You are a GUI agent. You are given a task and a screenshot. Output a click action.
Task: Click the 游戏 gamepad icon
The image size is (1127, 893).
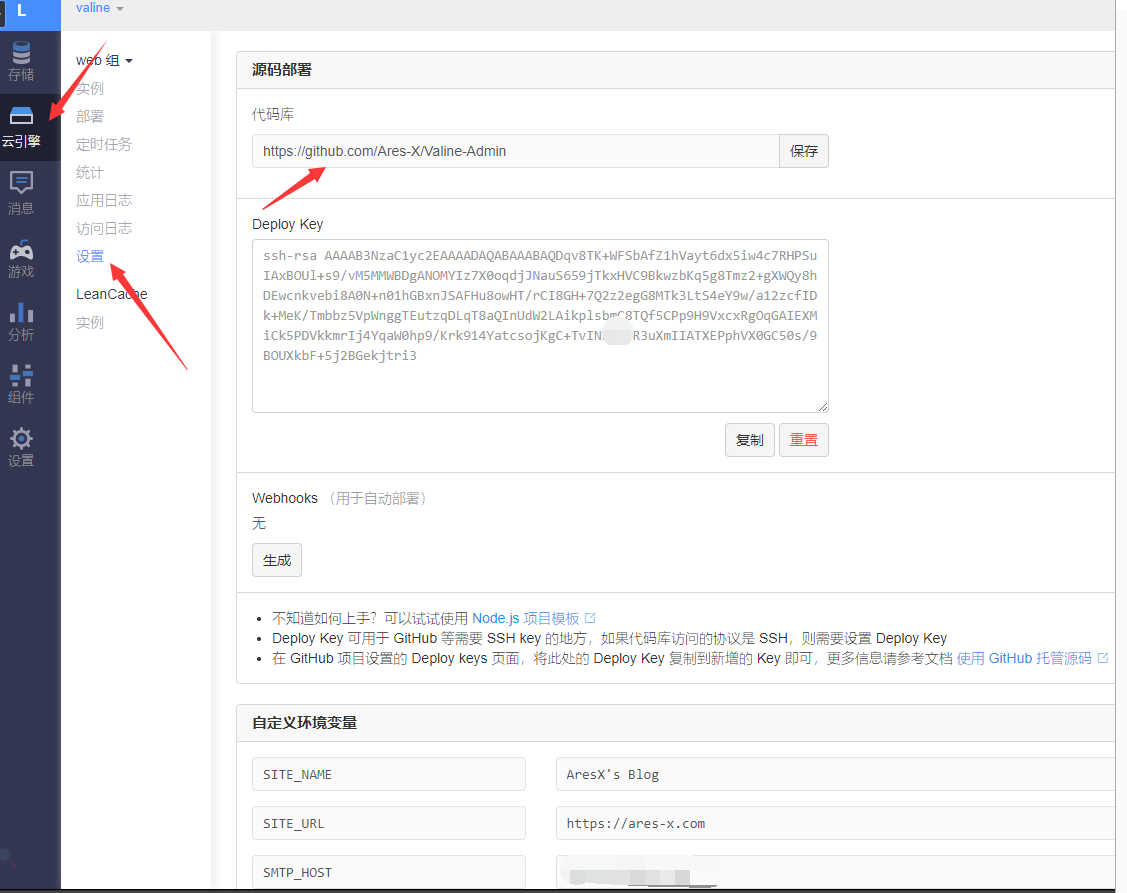(x=21, y=257)
